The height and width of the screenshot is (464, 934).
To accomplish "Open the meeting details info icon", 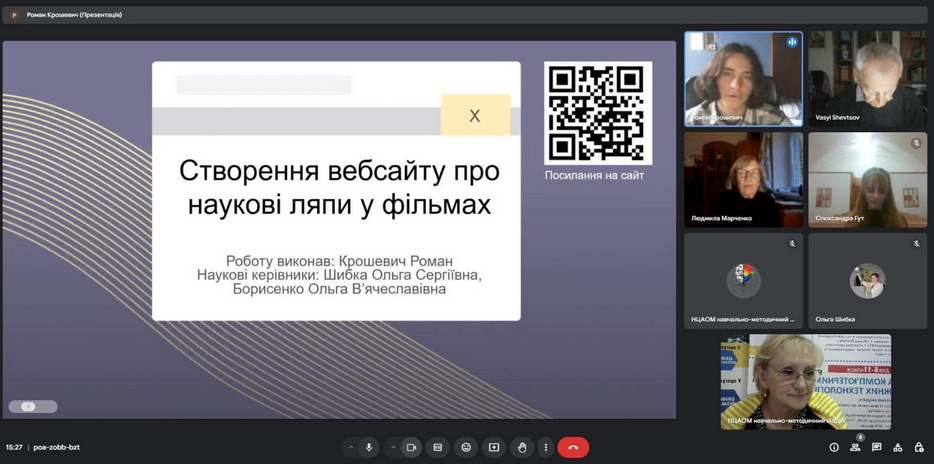I will pos(834,447).
